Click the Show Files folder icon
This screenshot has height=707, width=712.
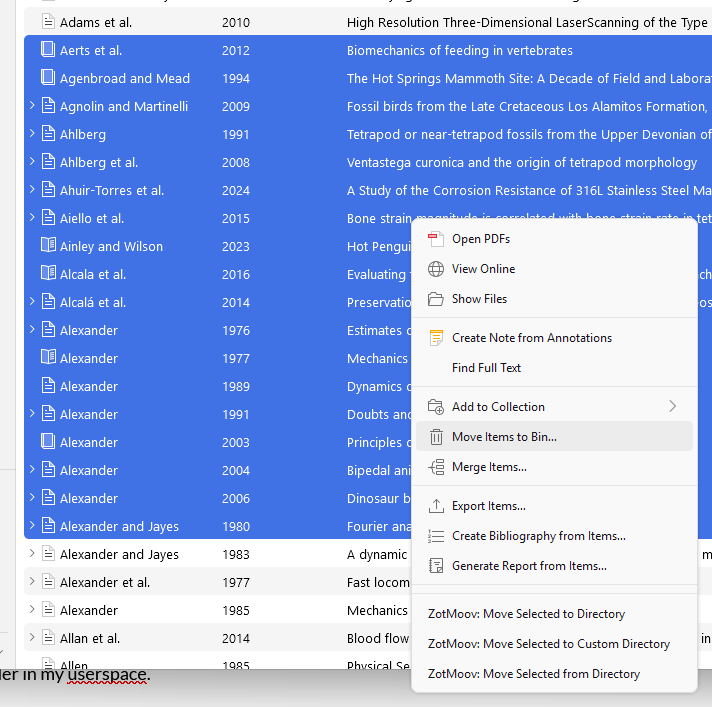(435, 299)
